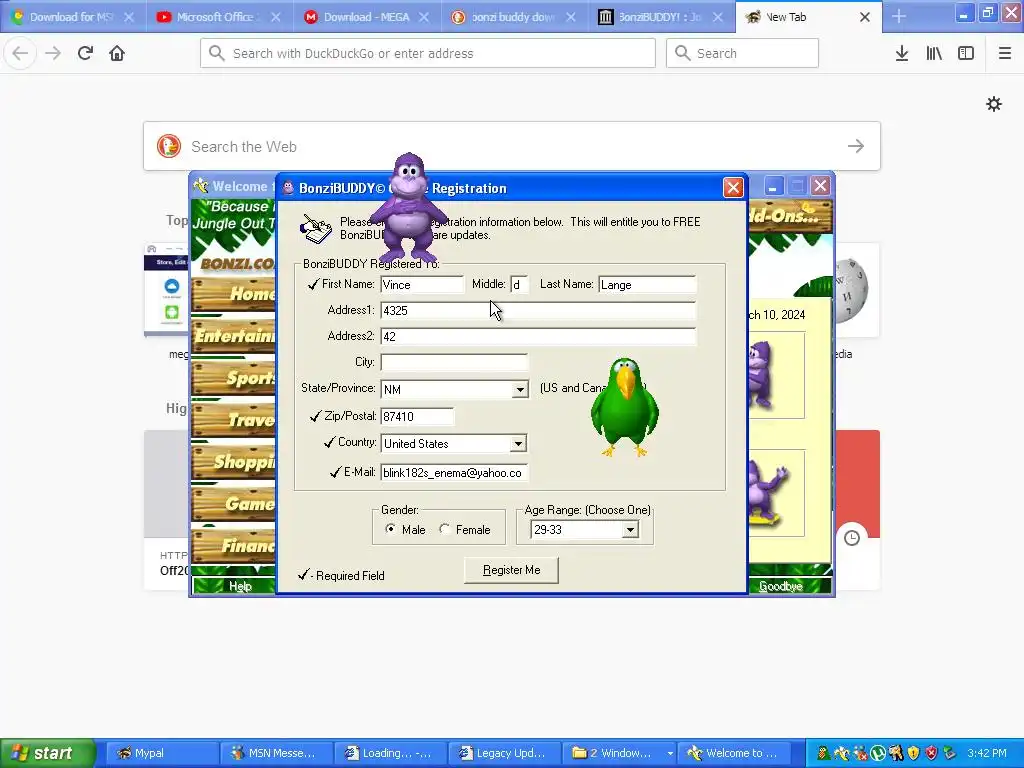The height and width of the screenshot is (768, 1024).
Task: Click the browser address bar
Action: [428, 53]
